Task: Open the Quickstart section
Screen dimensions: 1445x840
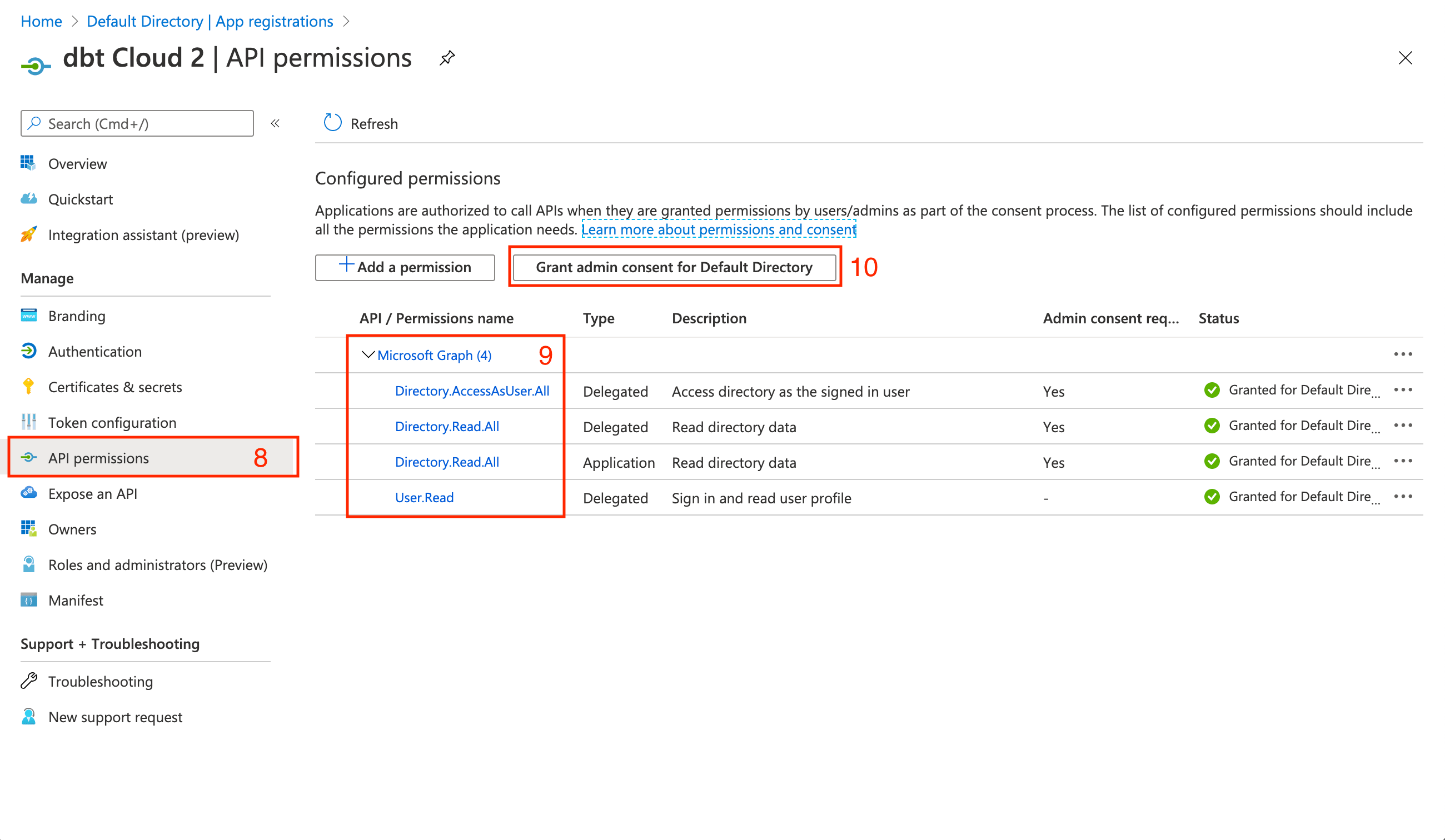Action: tap(79, 199)
